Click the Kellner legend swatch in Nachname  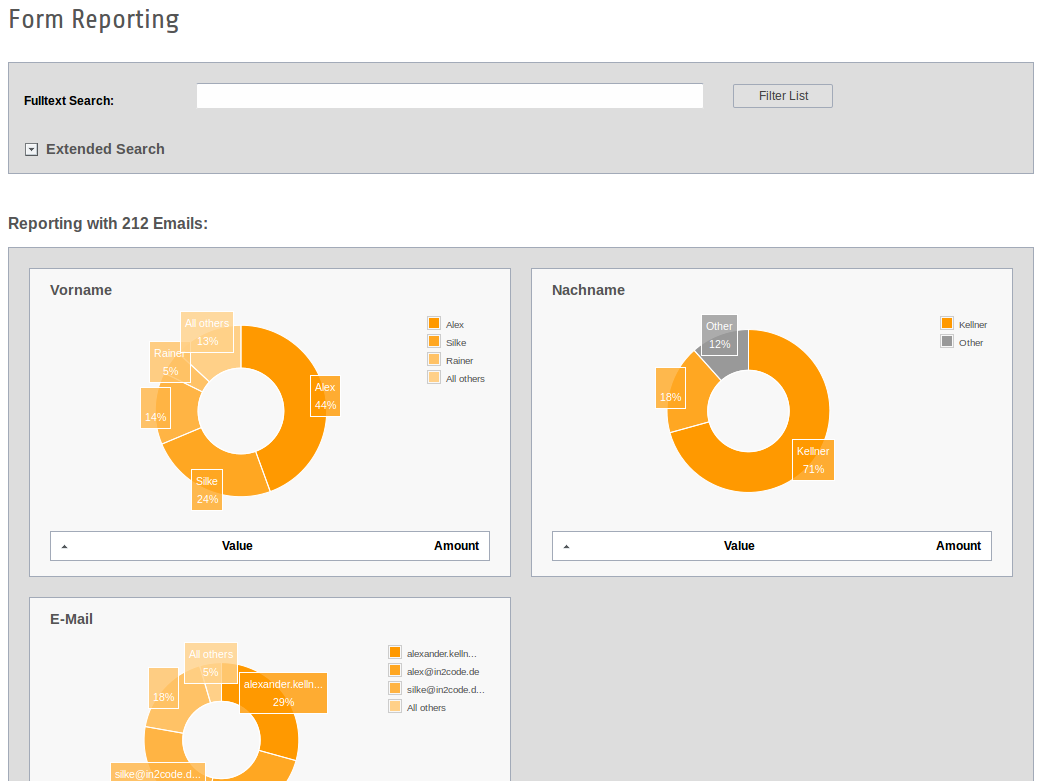tap(947, 323)
